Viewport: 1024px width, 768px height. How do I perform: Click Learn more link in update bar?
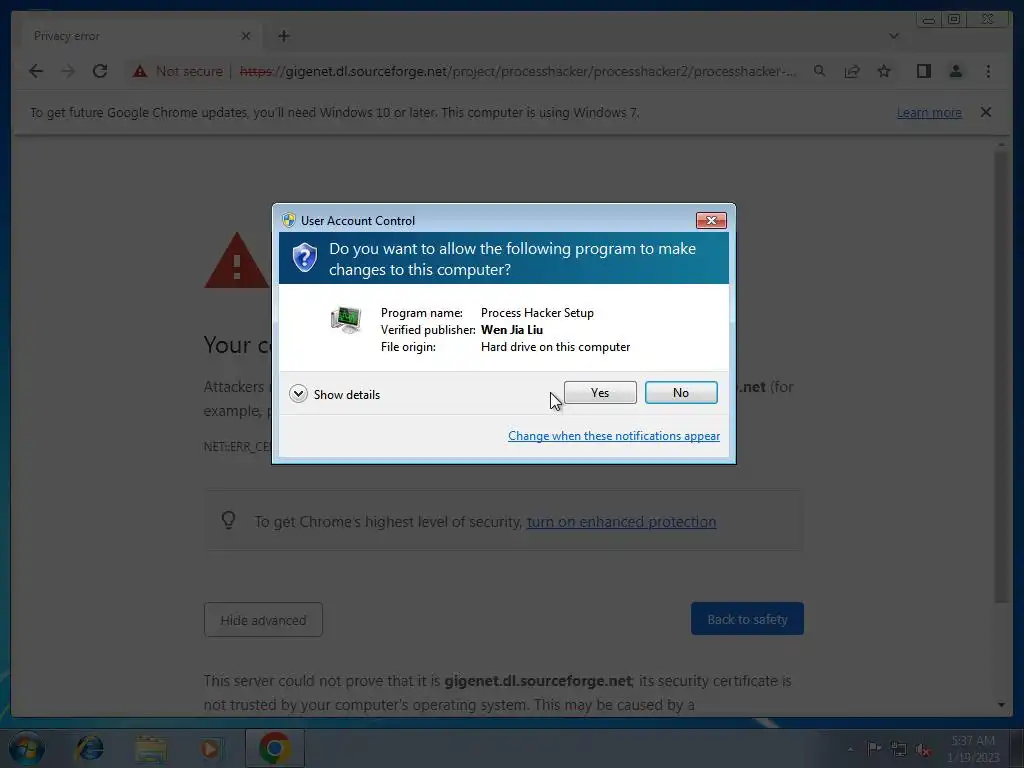(929, 112)
